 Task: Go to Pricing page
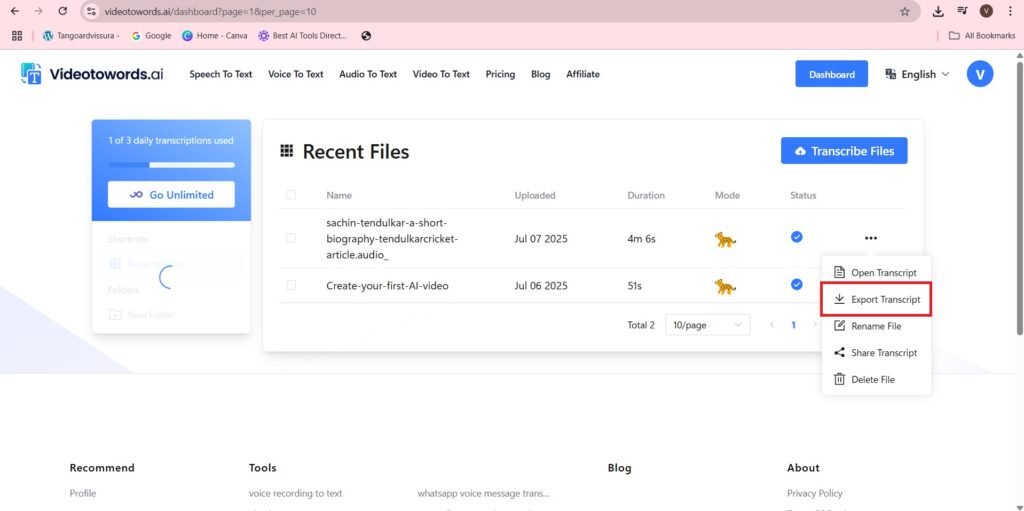pos(500,74)
